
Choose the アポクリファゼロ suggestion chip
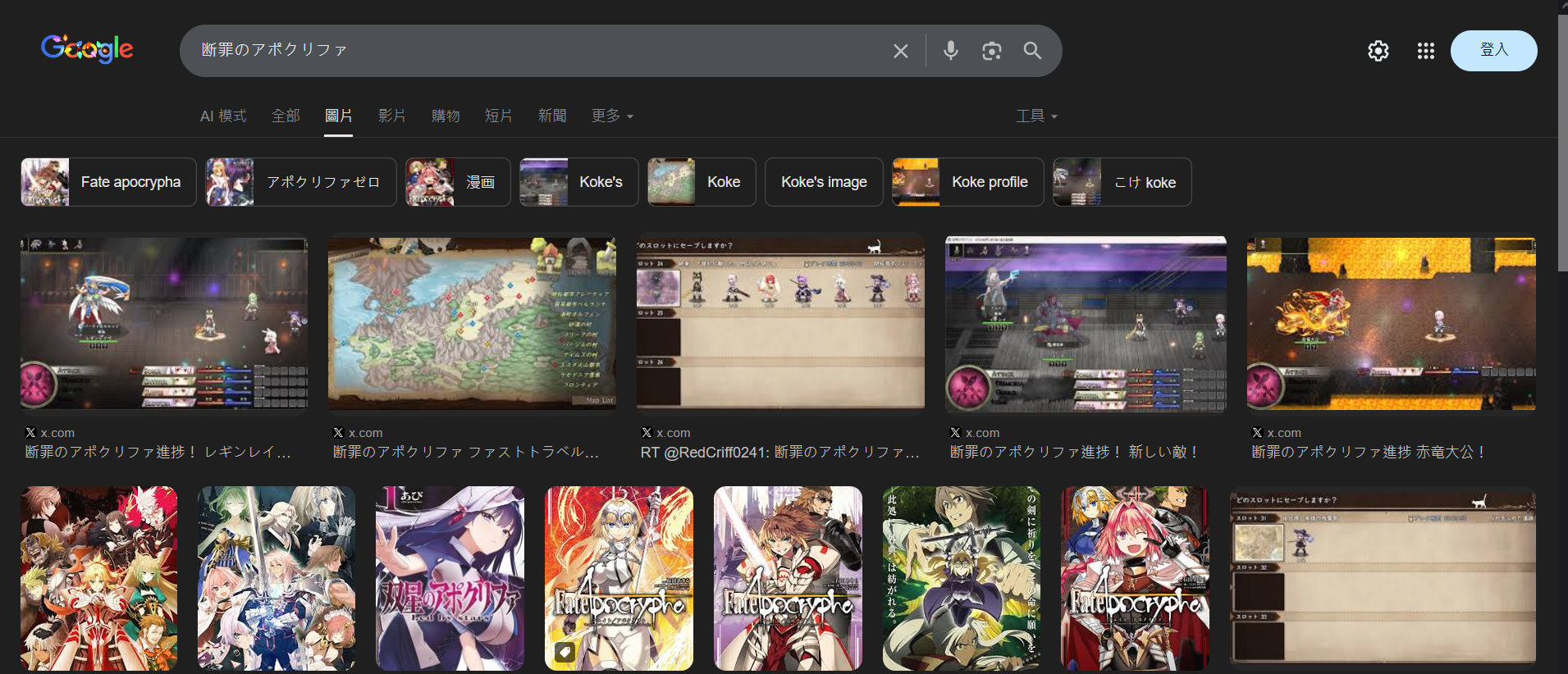(x=300, y=182)
